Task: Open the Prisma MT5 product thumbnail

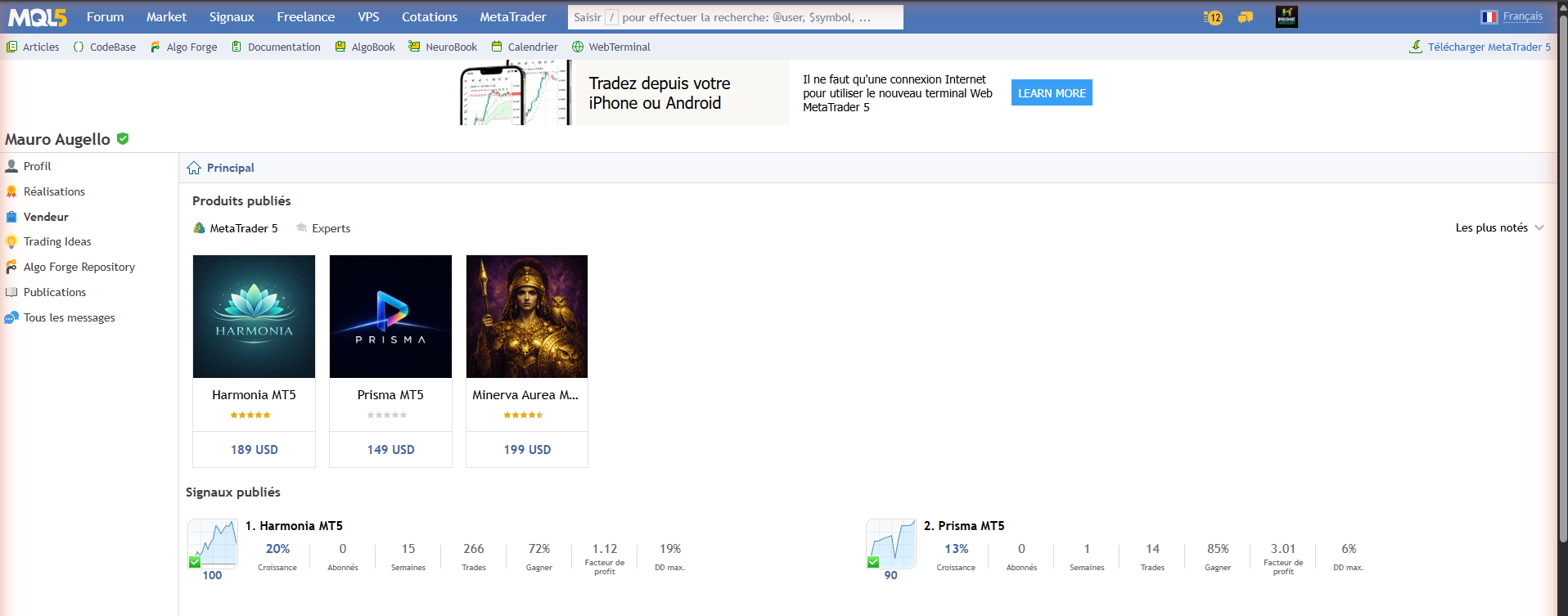Action: coord(390,317)
